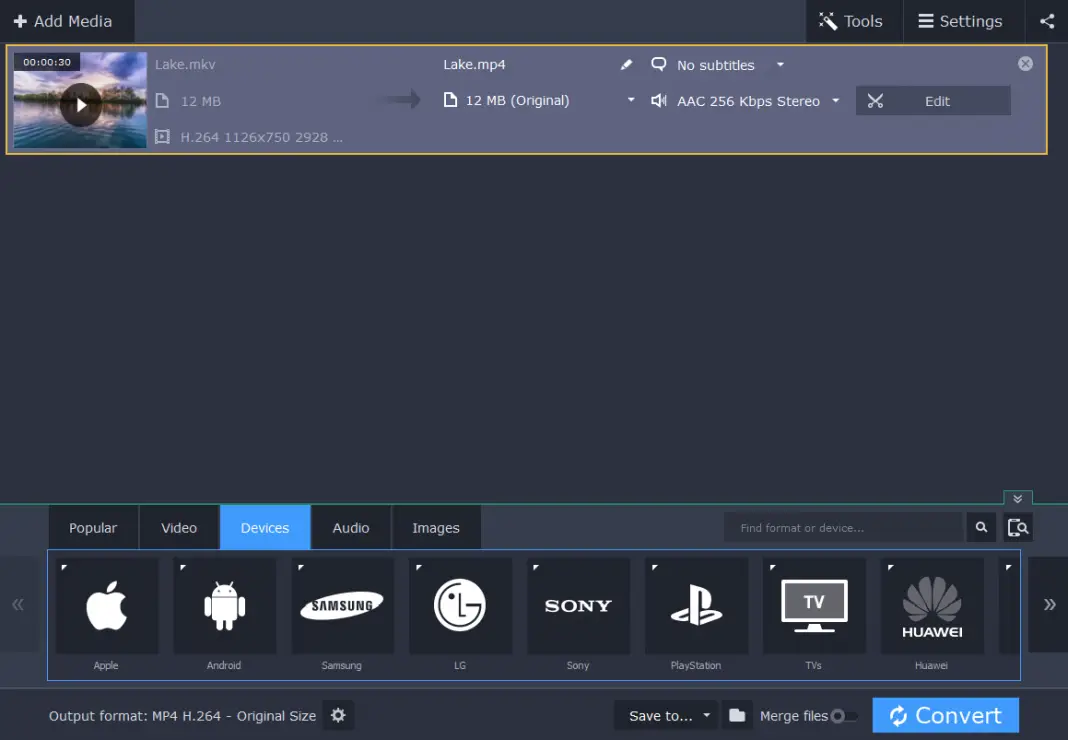Click the Lake.mp4 output name
The width and height of the screenshot is (1068, 740).
[x=475, y=64]
